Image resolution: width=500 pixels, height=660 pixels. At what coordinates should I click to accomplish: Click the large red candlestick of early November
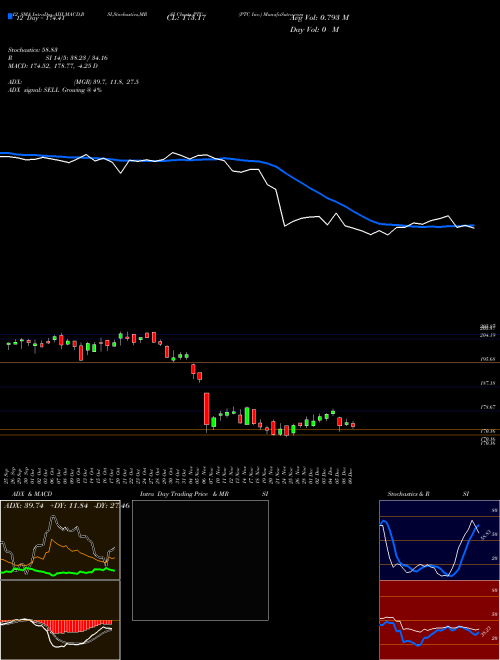point(207,408)
